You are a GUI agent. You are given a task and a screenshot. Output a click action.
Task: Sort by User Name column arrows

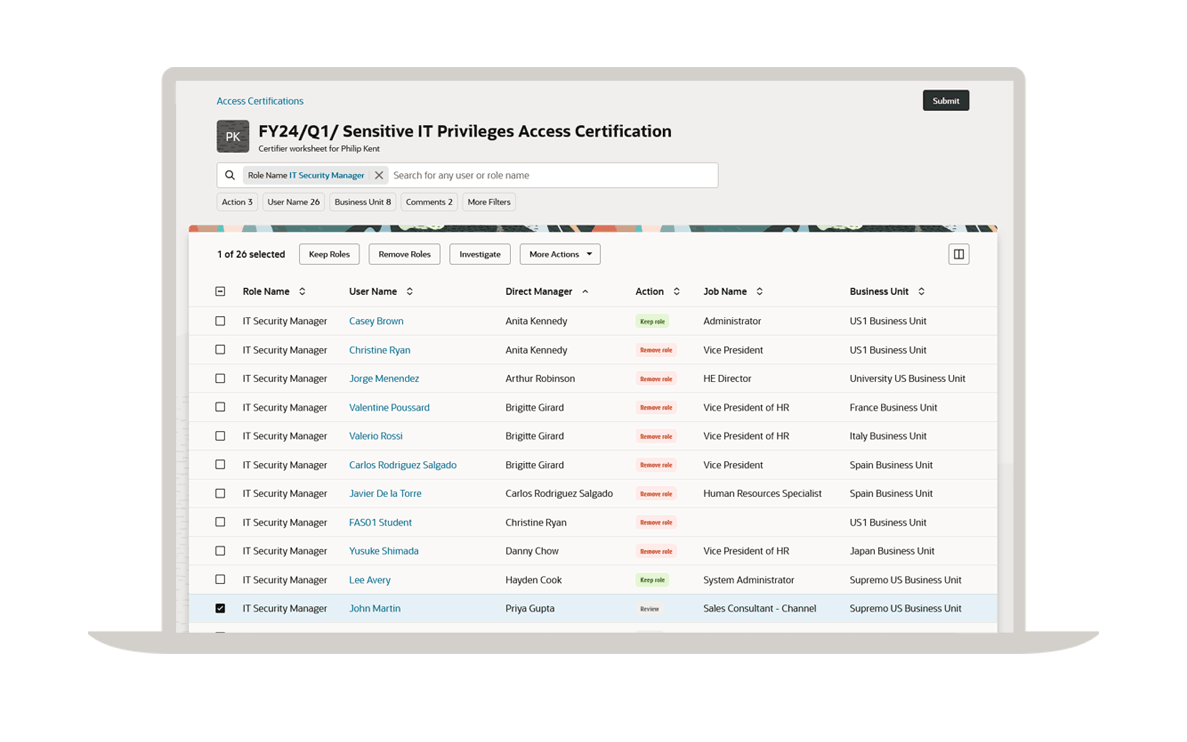pos(409,292)
